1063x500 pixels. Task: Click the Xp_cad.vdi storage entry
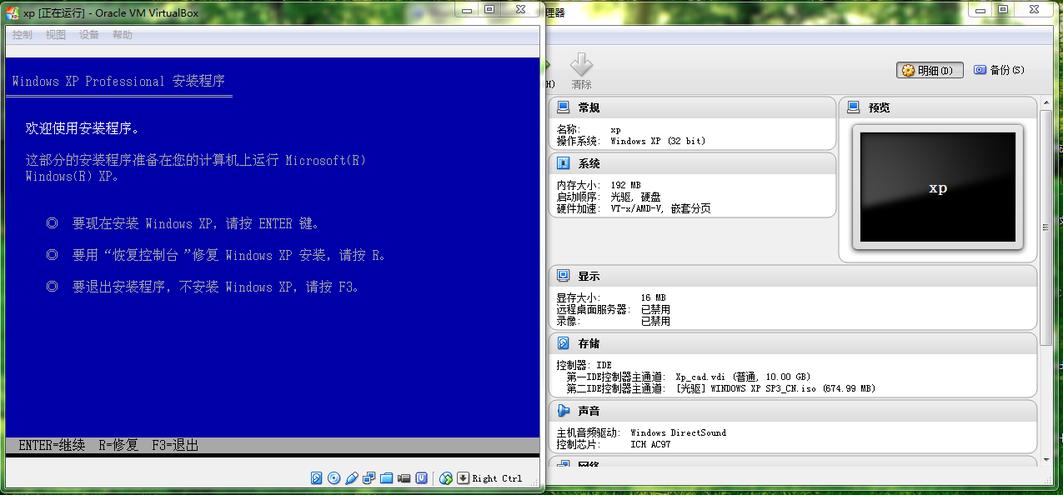[743, 377]
